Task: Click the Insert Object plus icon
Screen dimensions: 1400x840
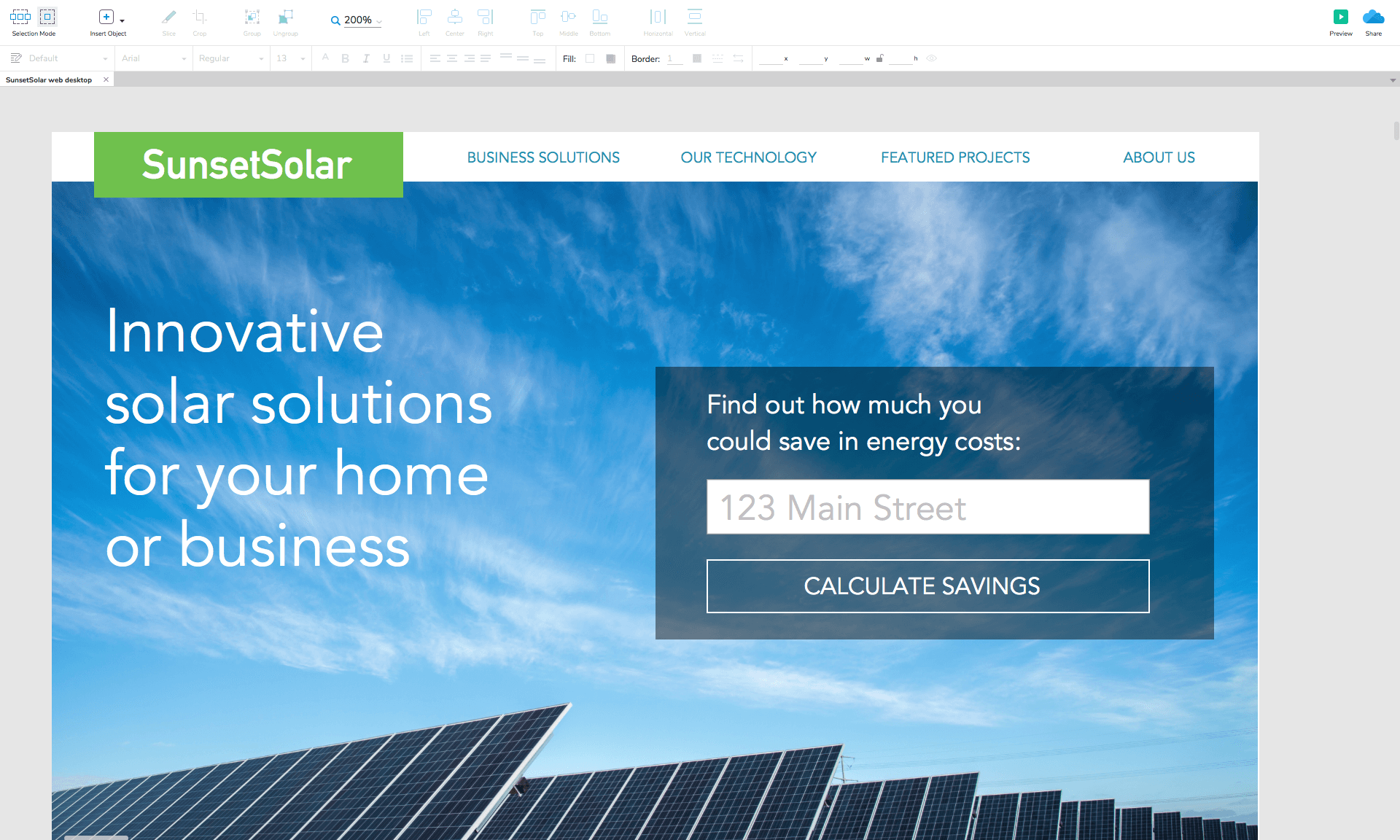Action: tap(106, 17)
